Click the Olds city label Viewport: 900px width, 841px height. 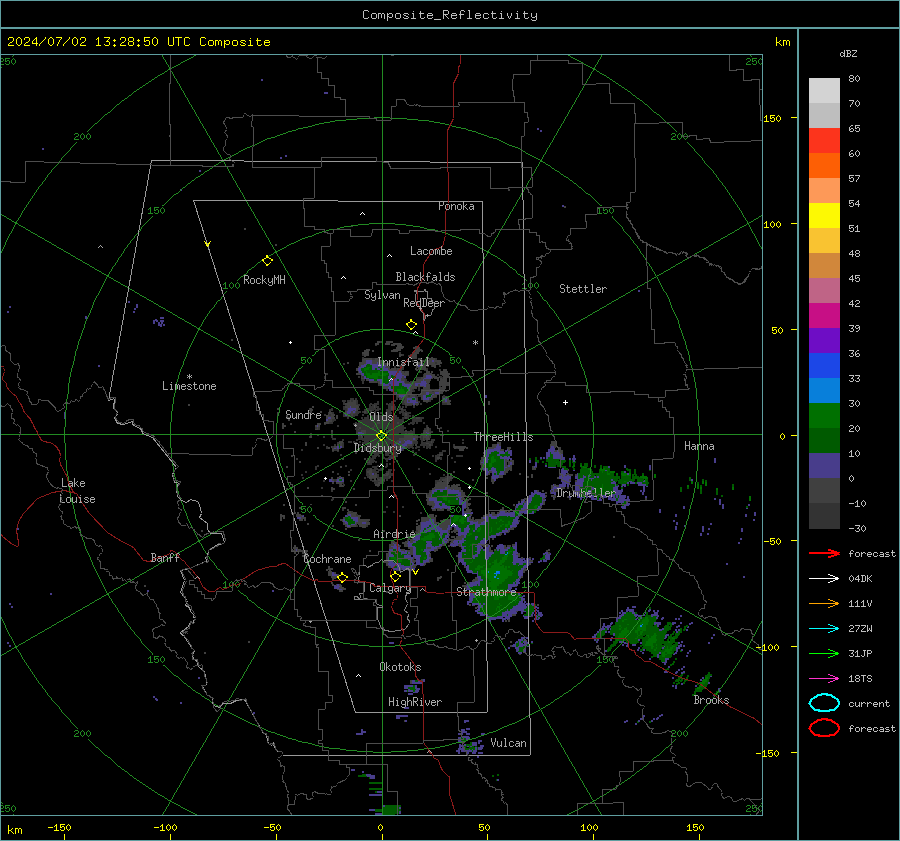click(x=381, y=417)
